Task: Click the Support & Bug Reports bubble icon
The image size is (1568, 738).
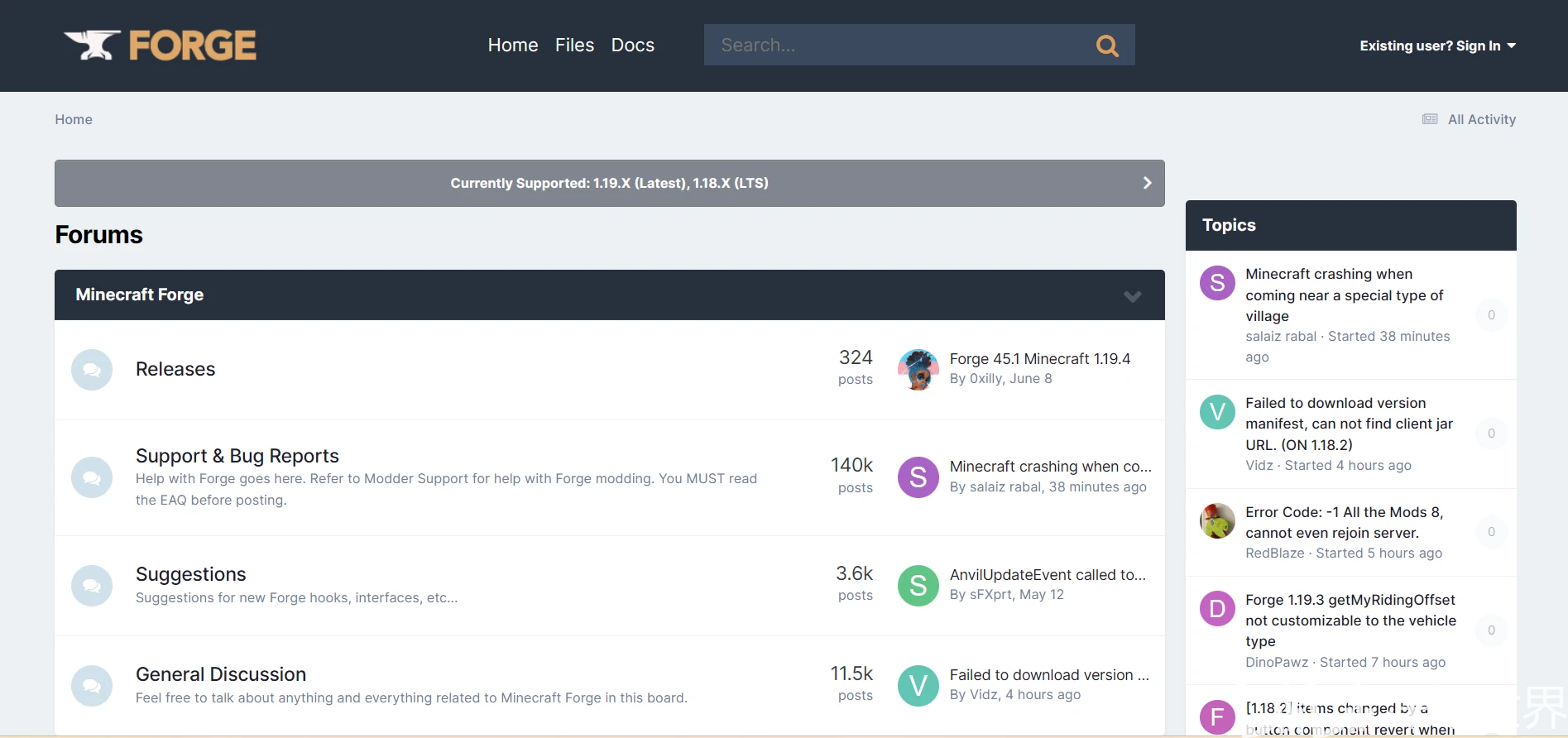Action: tap(92, 477)
